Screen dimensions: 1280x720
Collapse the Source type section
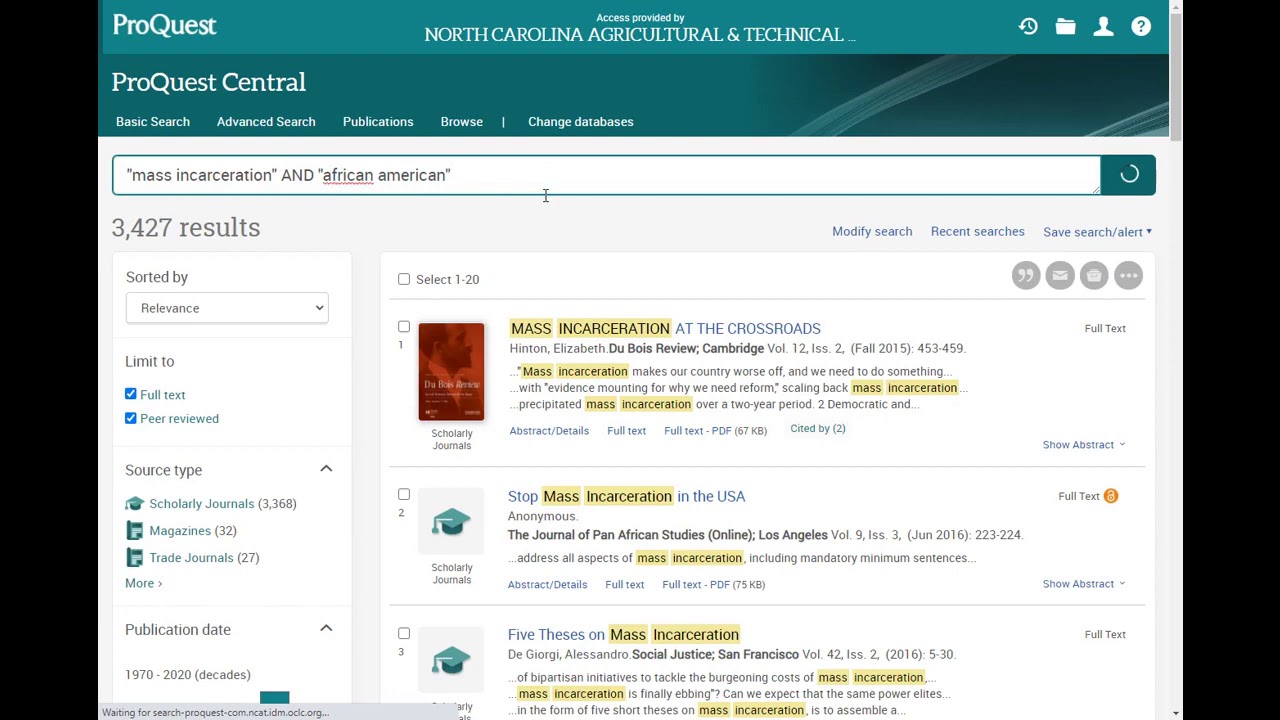point(326,469)
